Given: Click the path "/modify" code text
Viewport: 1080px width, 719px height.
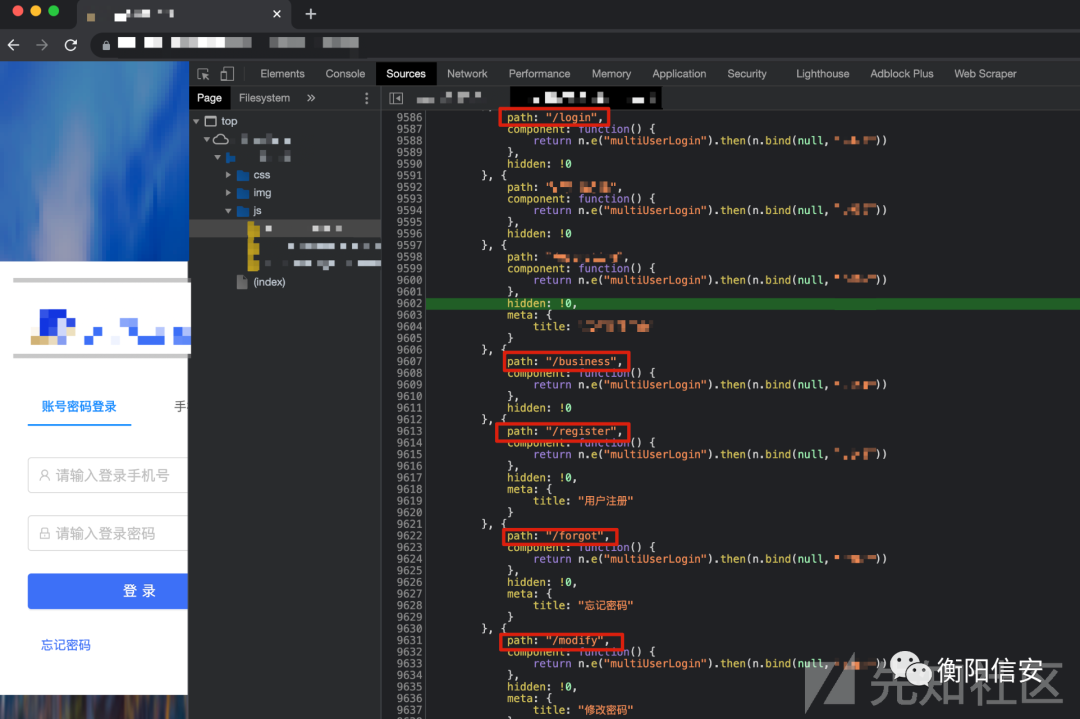Looking at the screenshot, I should pyautogui.click(x=559, y=640).
